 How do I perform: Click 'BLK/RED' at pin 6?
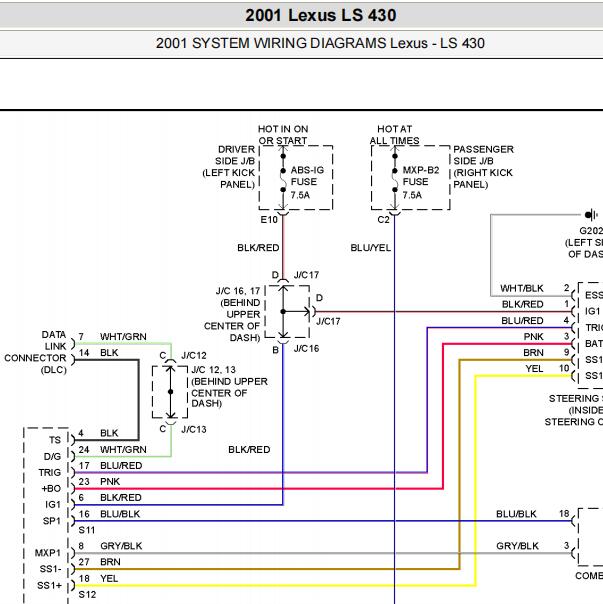(121, 498)
